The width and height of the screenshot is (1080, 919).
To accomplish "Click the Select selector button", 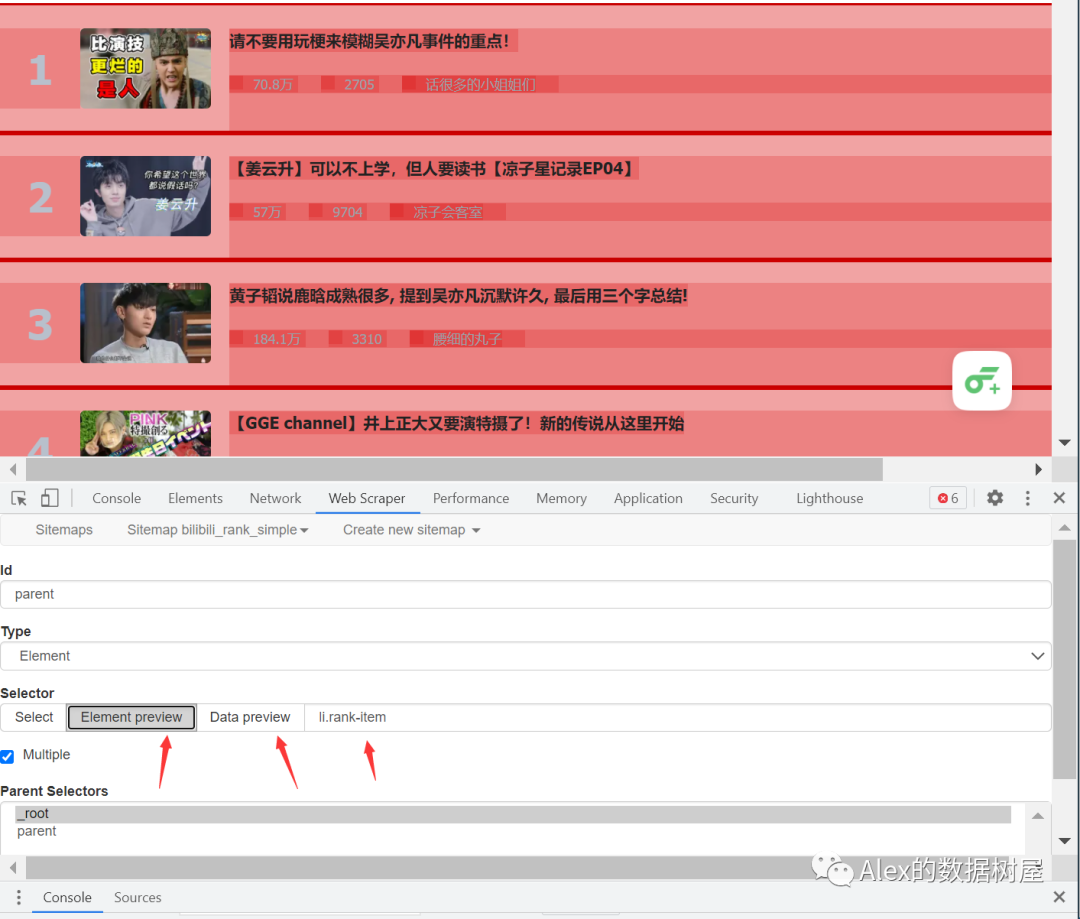I will (34, 717).
